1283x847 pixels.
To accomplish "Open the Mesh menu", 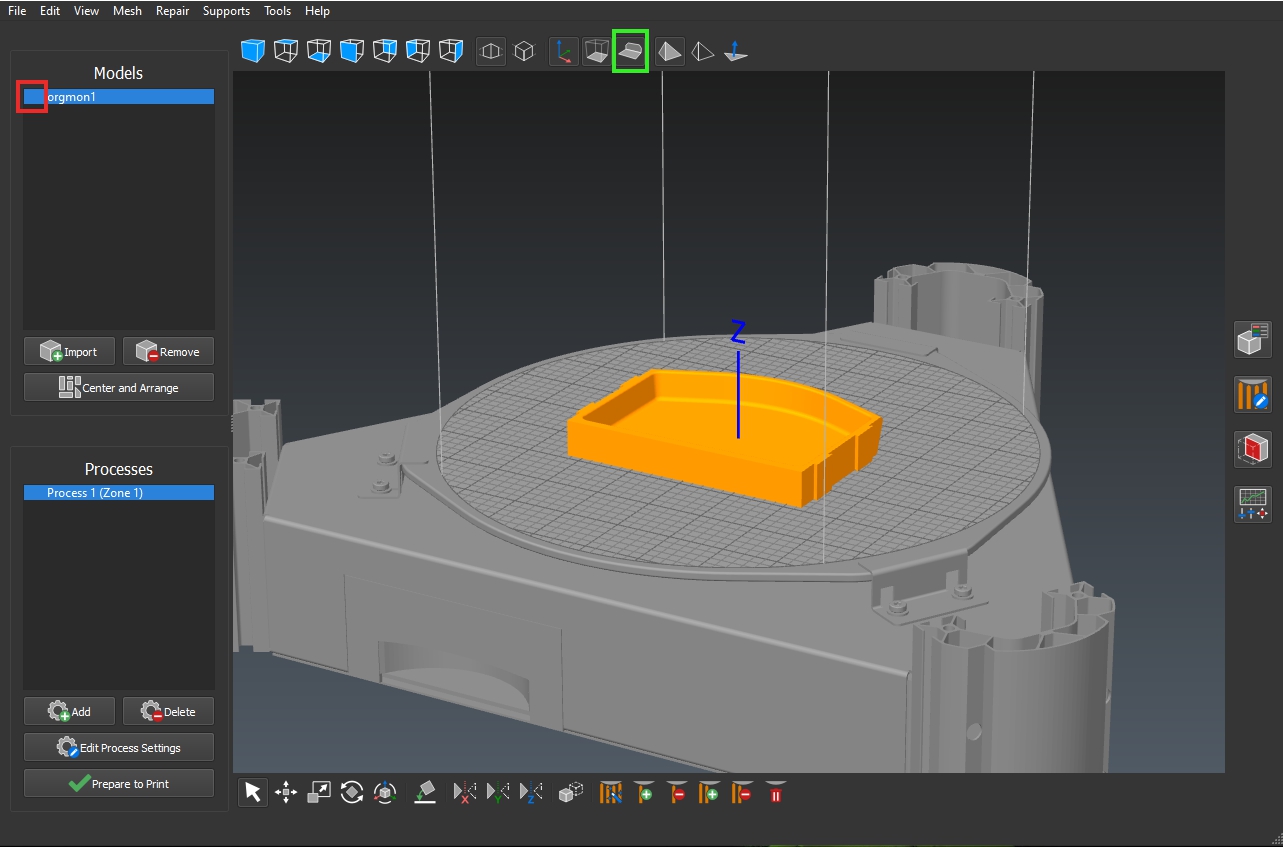I will click(x=127, y=11).
